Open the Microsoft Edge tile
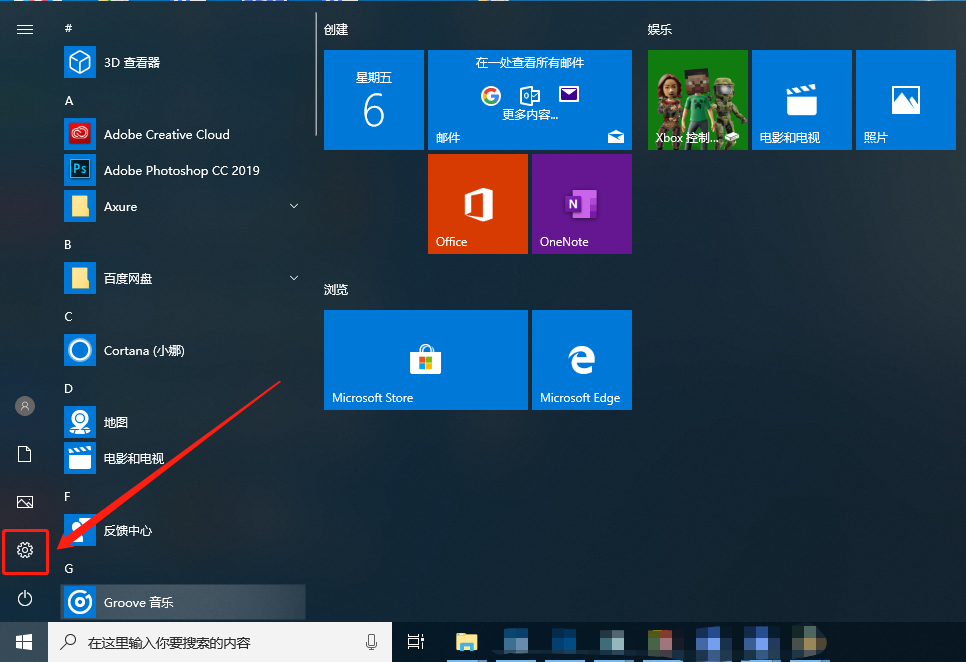The image size is (966, 662). (x=582, y=360)
